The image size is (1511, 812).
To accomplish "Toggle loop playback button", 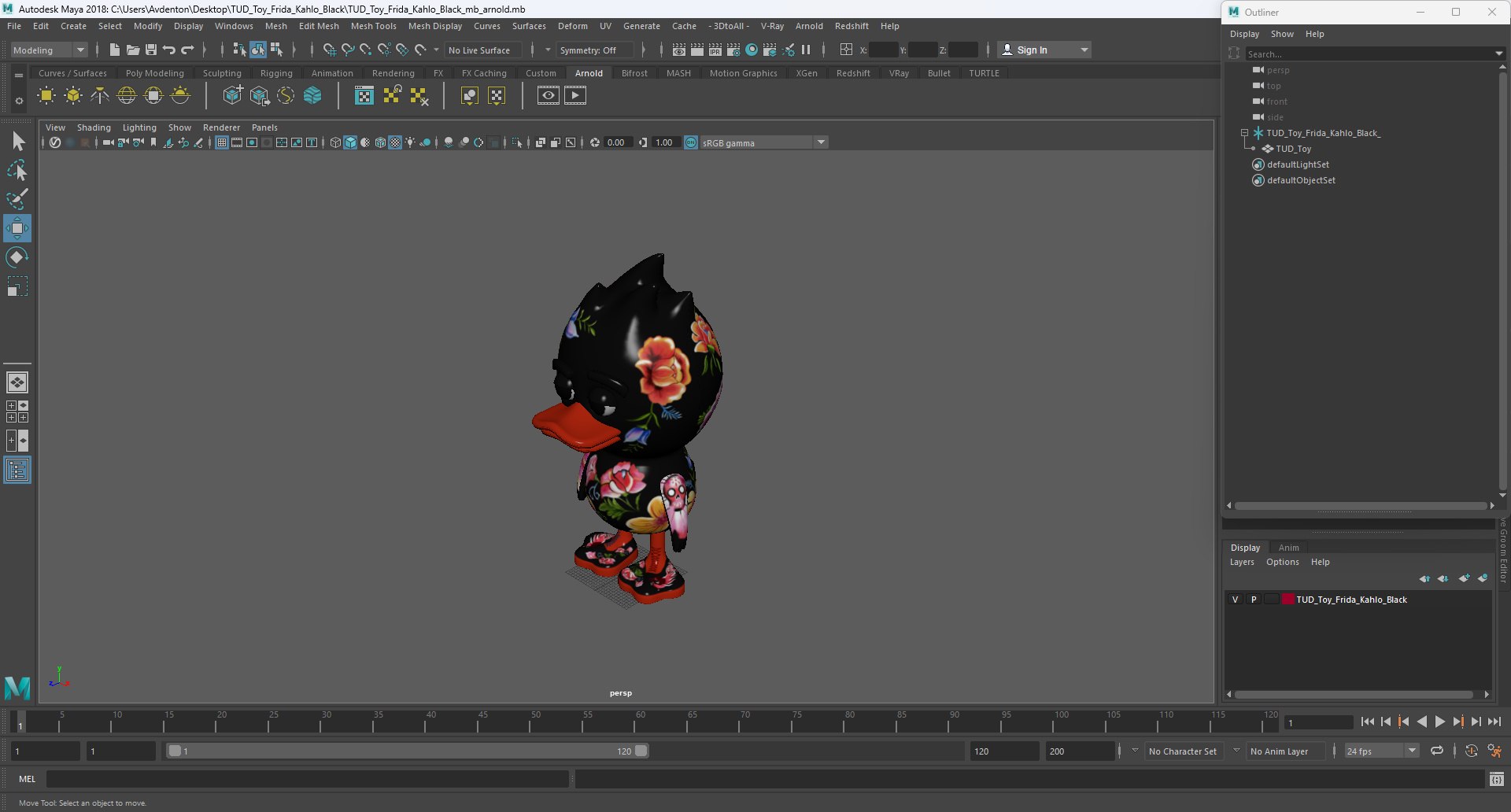I will pos(1437,751).
